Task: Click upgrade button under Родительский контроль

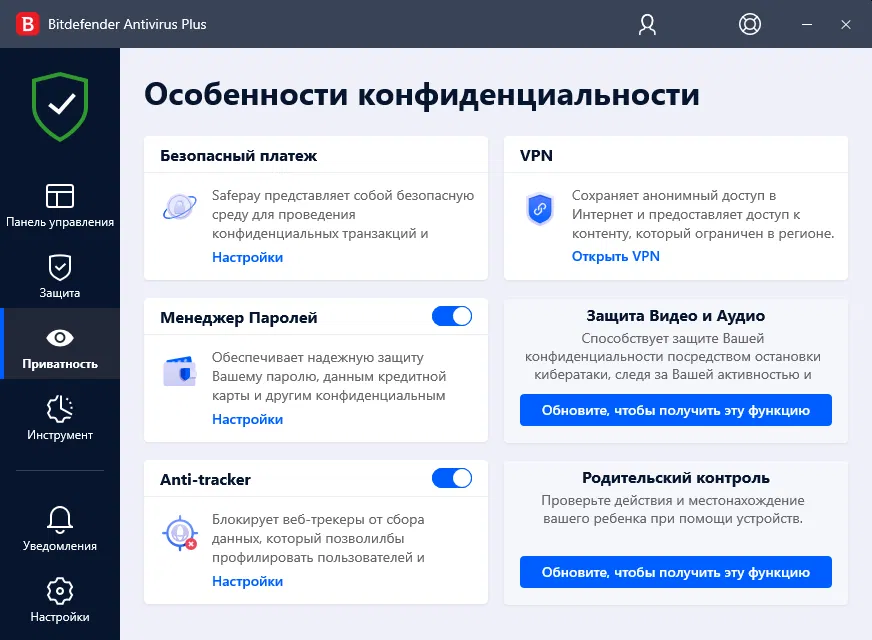Action: click(x=676, y=572)
